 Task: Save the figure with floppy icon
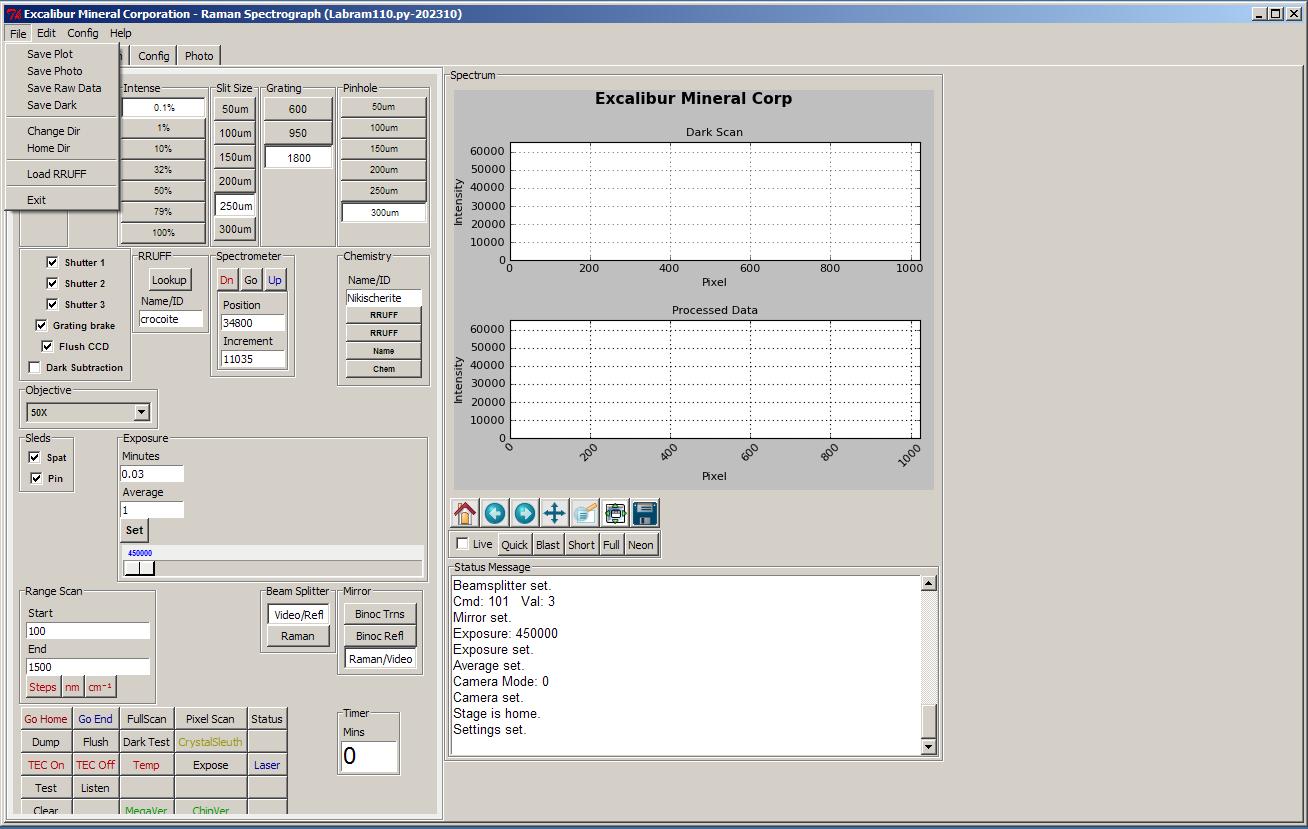[x=645, y=513]
